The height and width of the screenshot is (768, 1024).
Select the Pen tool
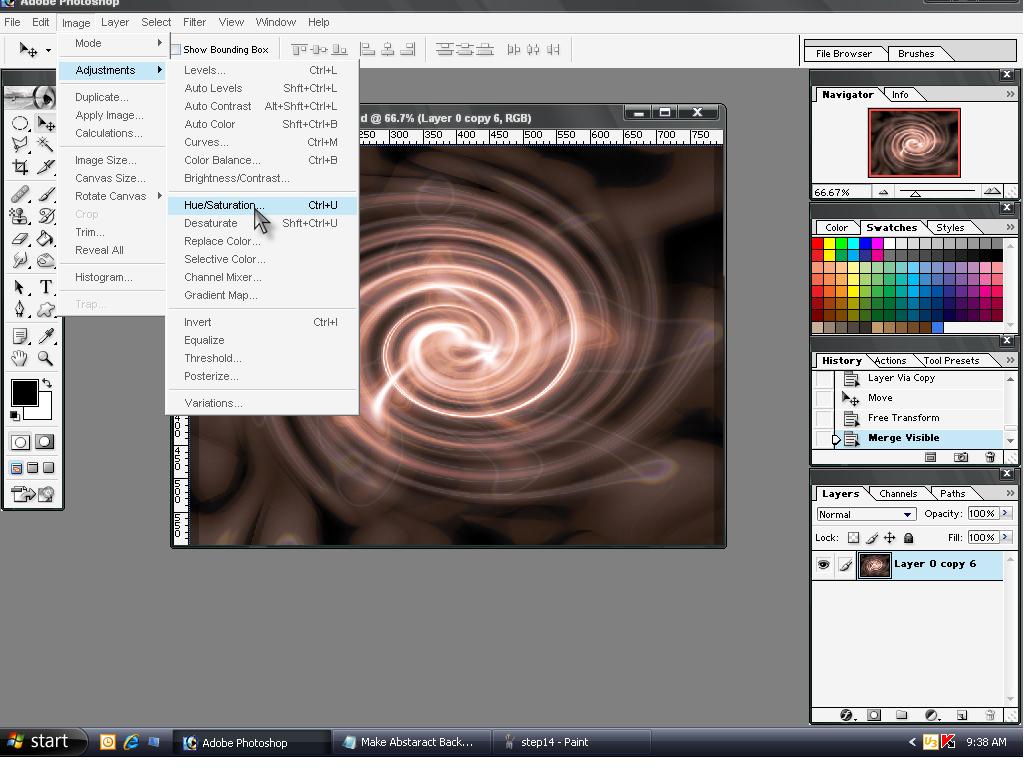[x=20, y=309]
